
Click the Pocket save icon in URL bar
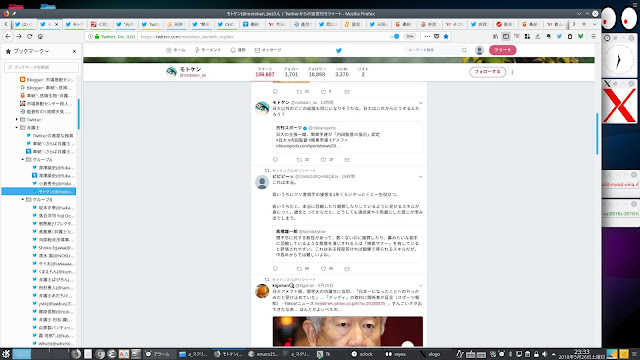[436, 36]
